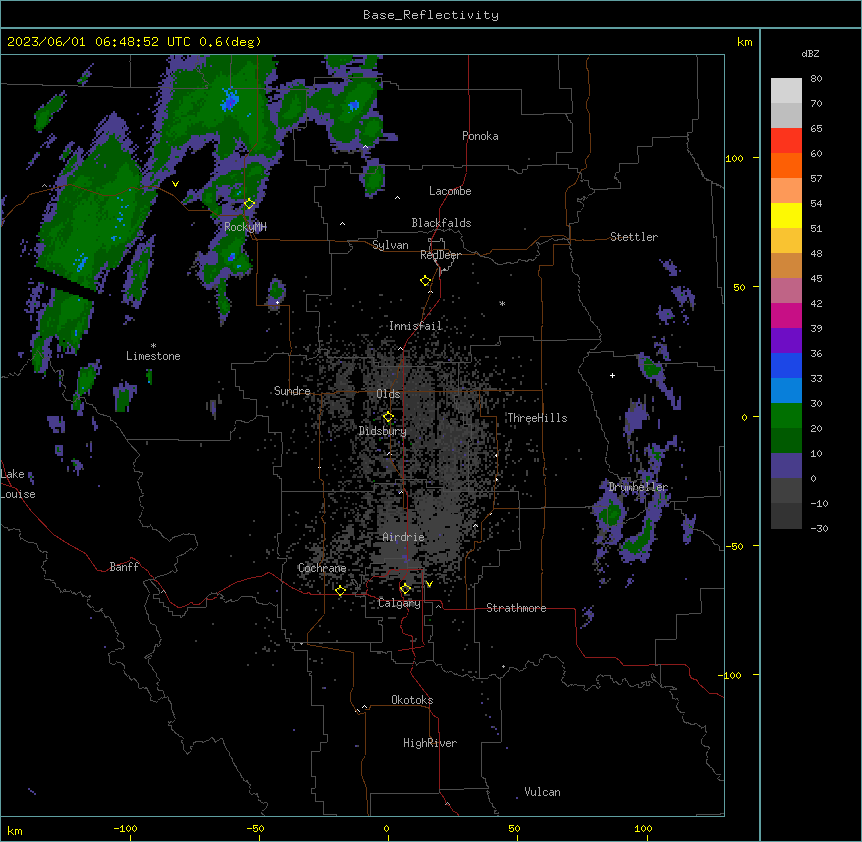Click the white plus marker west of Drumheller region
This screenshot has height=842, width=862.
(612, 375)
